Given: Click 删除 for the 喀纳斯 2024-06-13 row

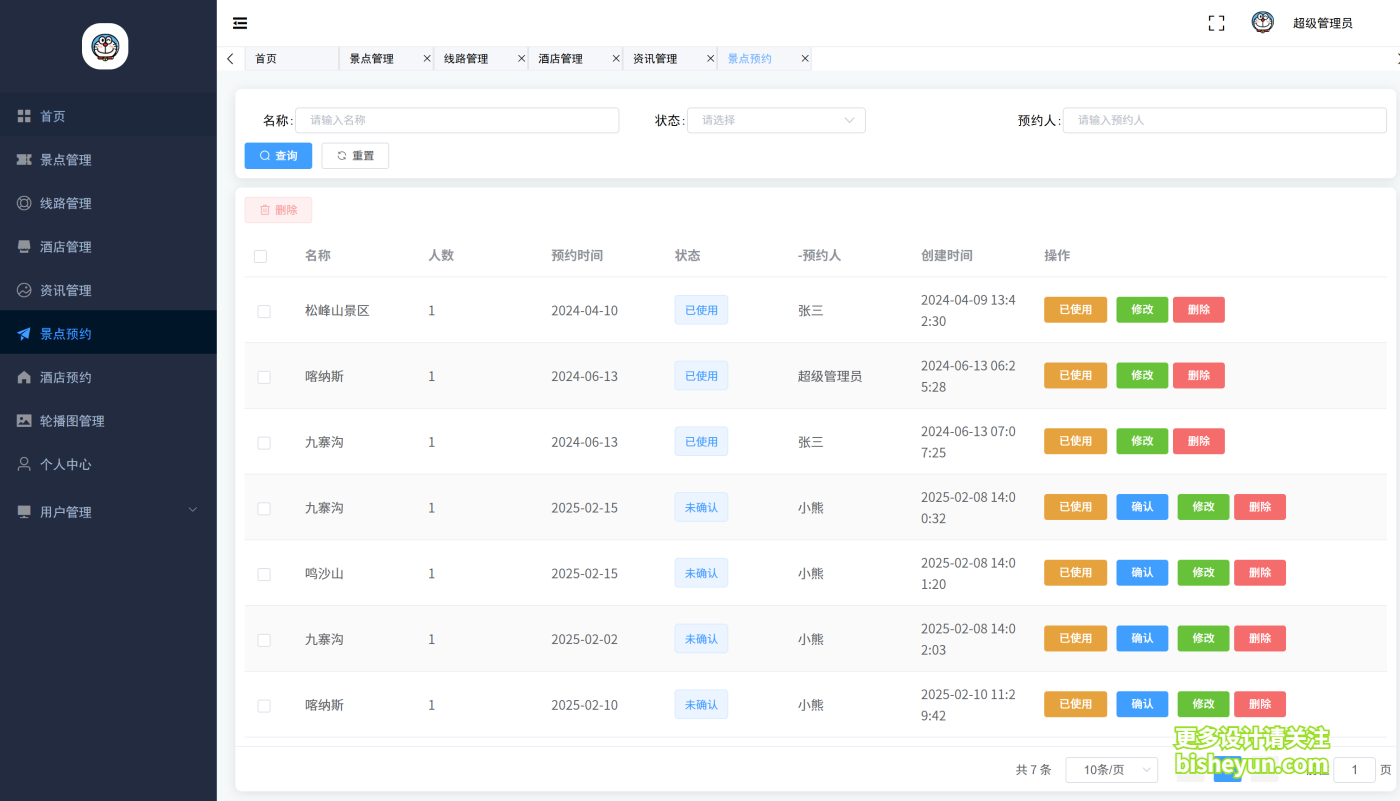Looking at the screenshot, I should coord(1199,376).
